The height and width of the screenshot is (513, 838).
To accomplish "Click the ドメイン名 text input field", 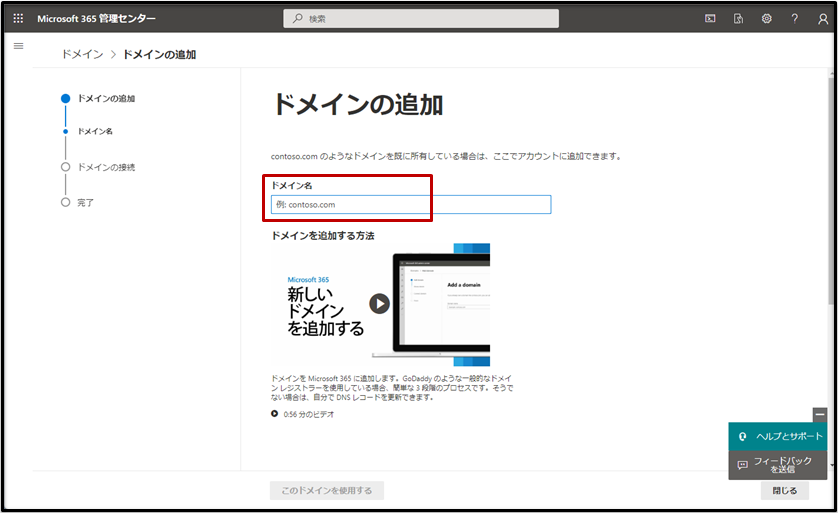I will pos(411,205).
